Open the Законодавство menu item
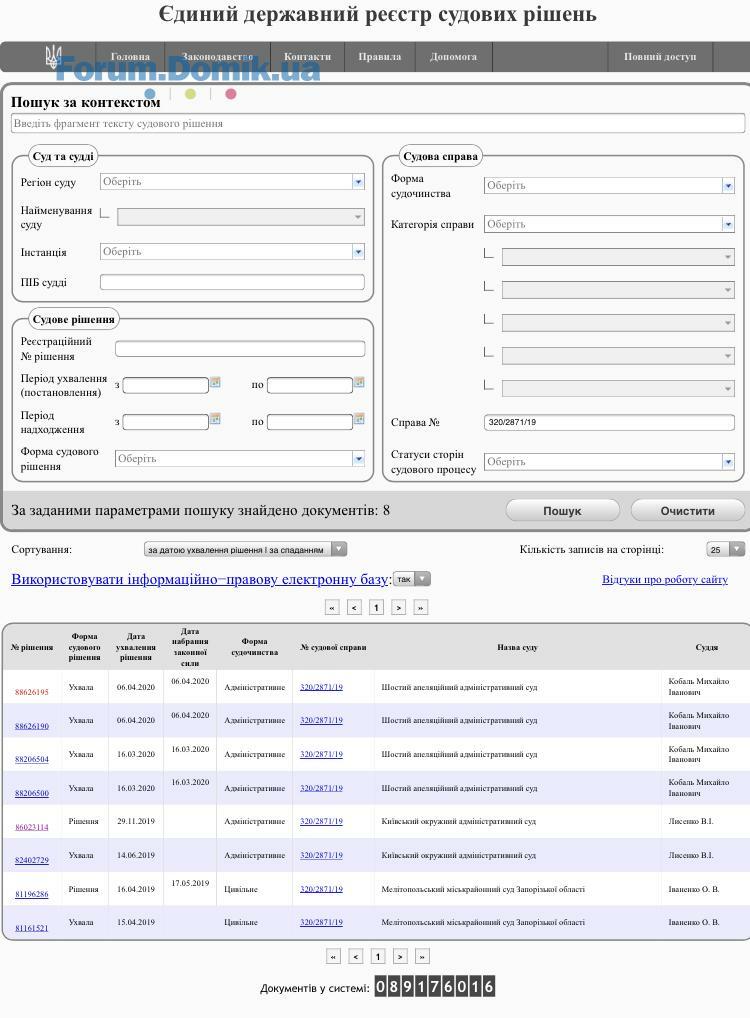The width and height of the screenshot is (750, 1018). (218, 57)
